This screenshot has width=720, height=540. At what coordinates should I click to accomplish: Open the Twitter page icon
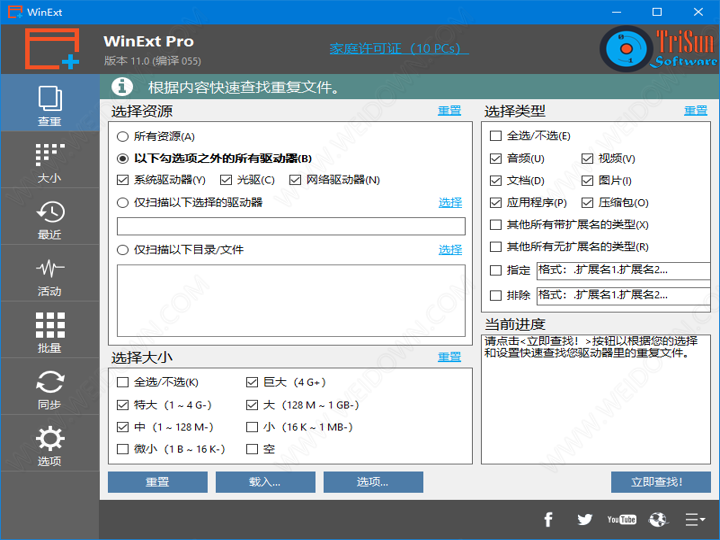coord(585,520)
